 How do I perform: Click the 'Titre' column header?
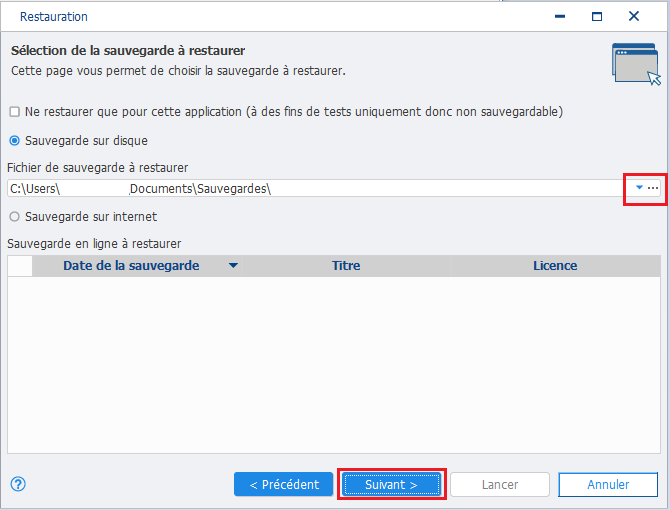pos(346,266)
